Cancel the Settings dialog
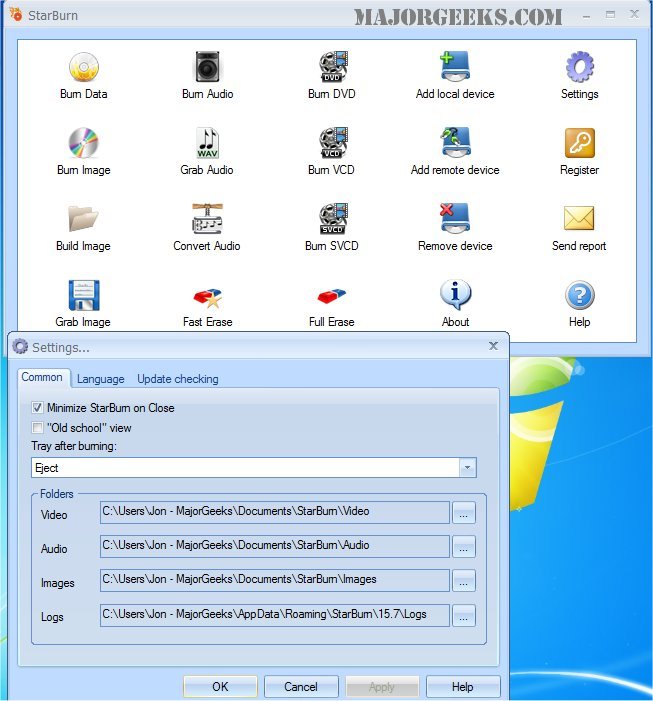This screenshot has height=701, width=653. coord(301,686)
